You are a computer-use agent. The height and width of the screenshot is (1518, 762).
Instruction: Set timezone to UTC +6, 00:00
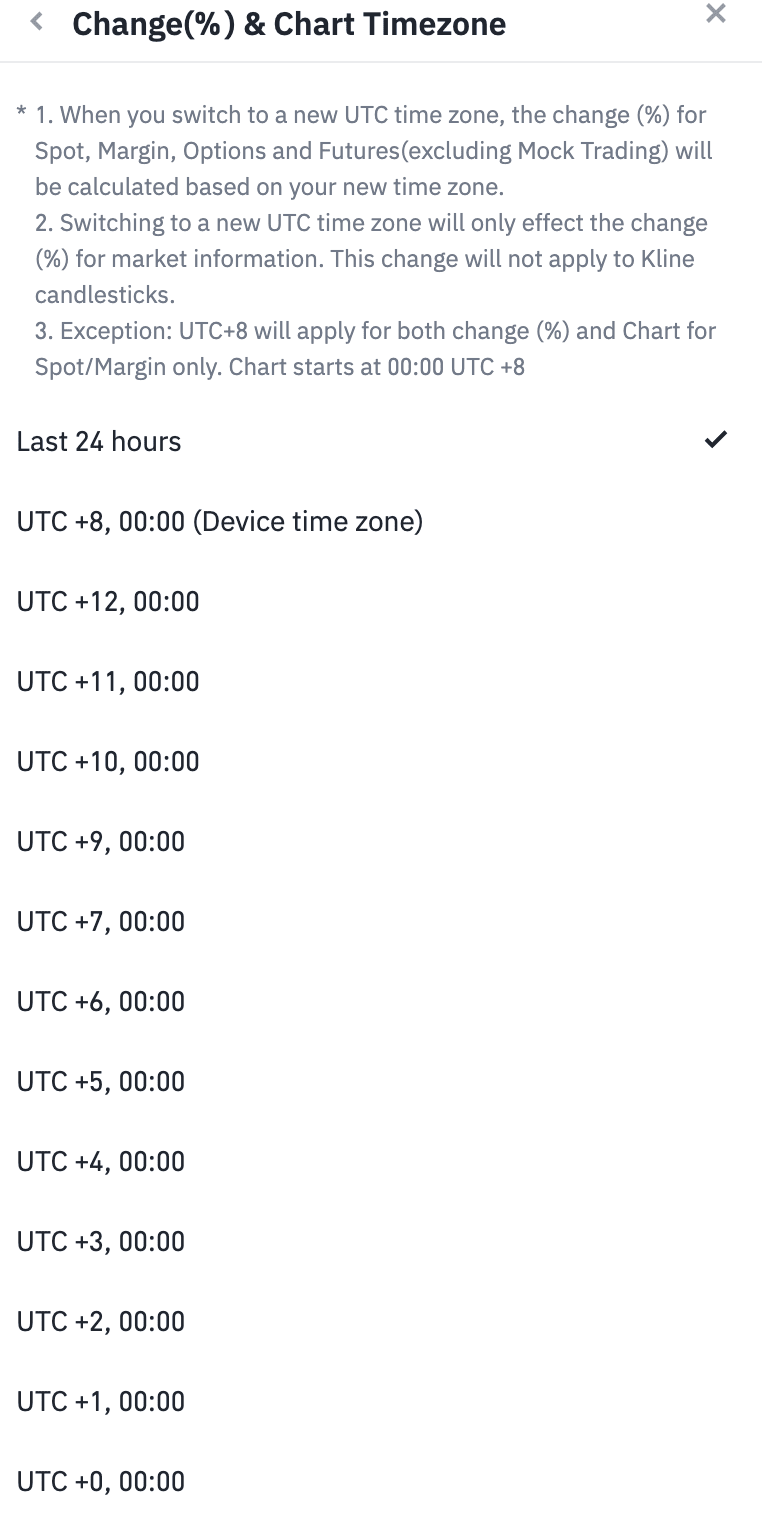pos(101,1001)
